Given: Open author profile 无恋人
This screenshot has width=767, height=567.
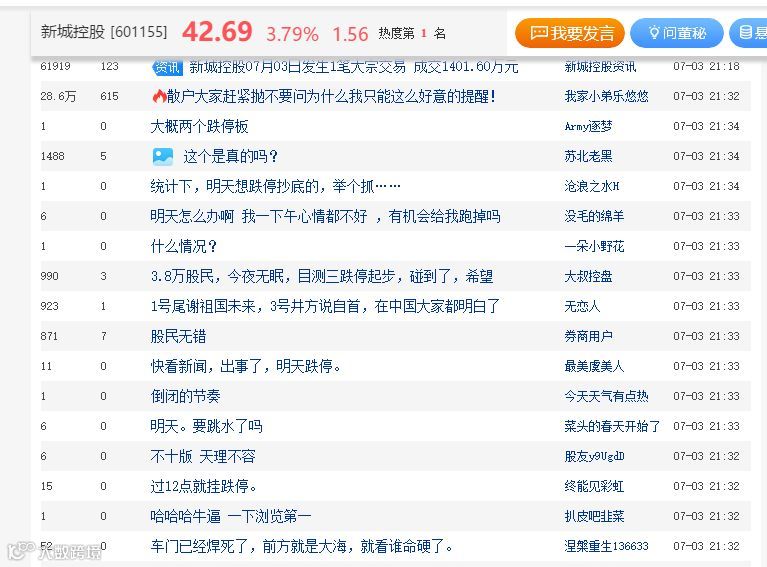Looking at the screenshot, I should [x=582, y=306].
